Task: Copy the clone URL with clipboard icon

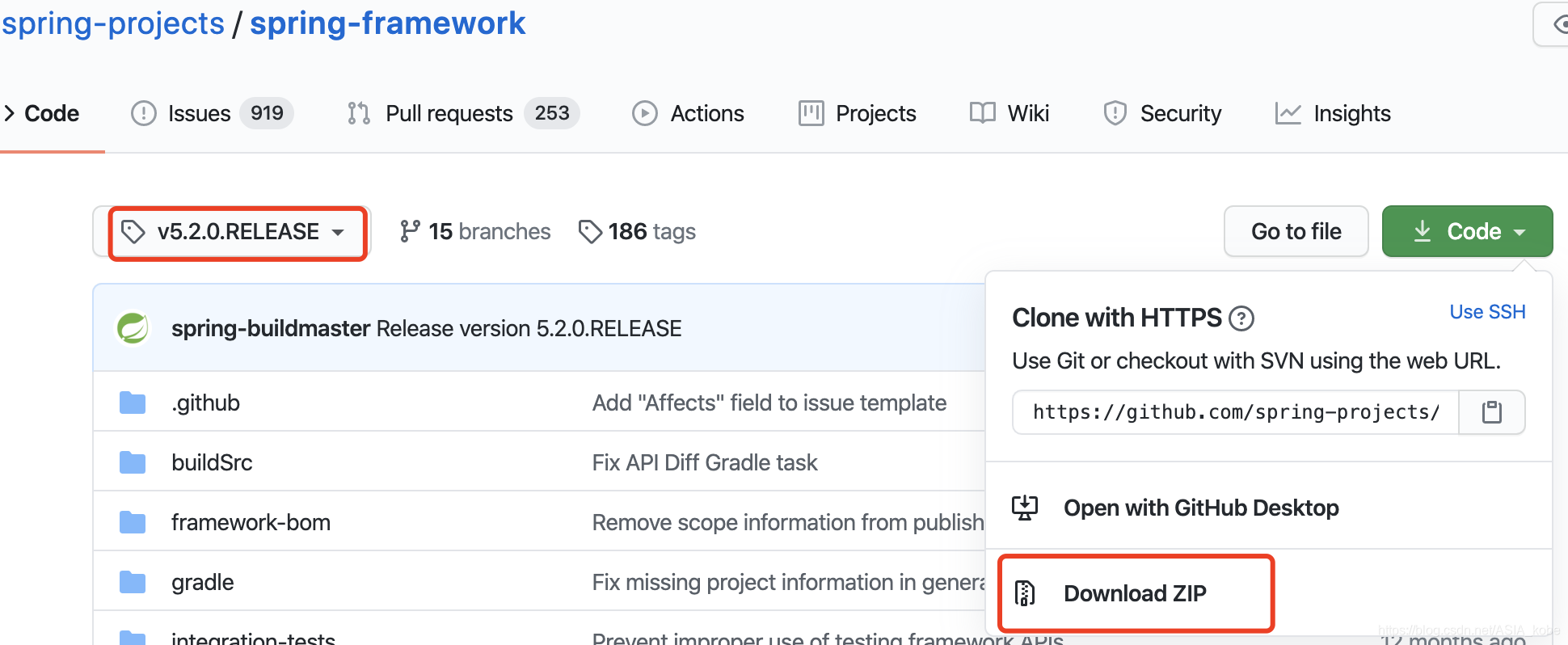Action: (x=1492, y=412)
